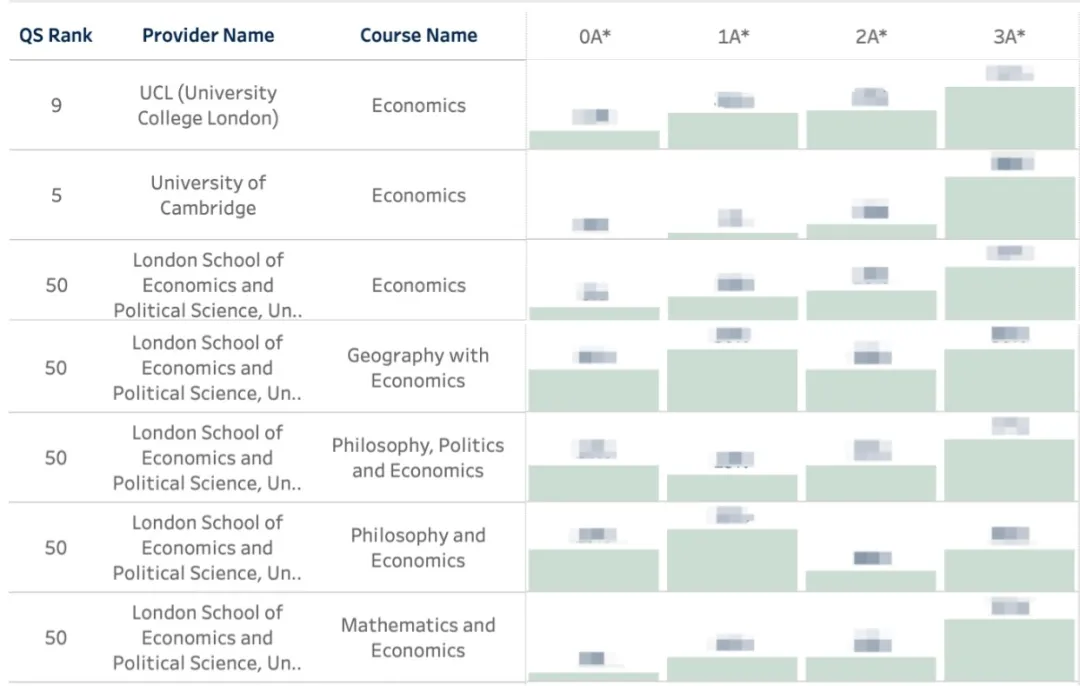
Task: Select the 3A* column header
Action: pos(1009,37)
